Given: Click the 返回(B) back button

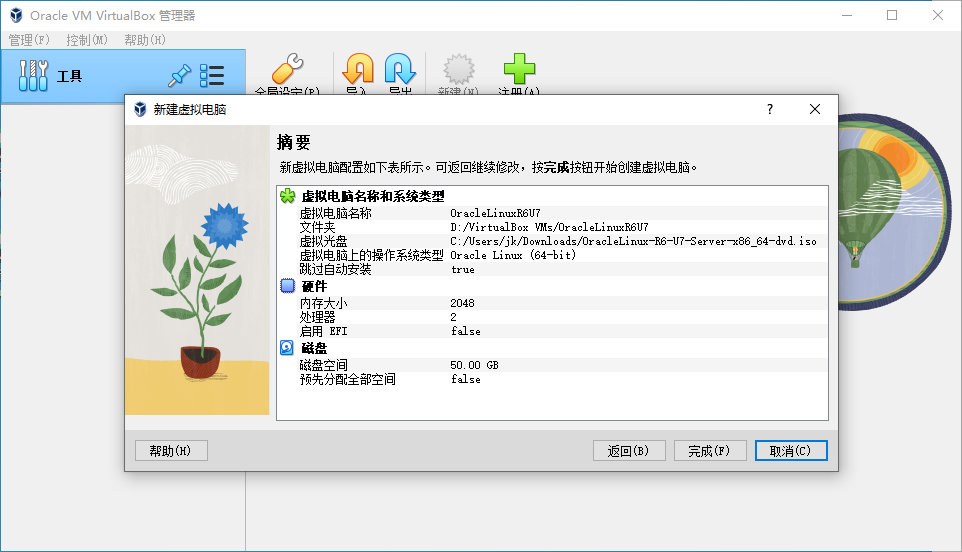Looking at the screenshot, I should pyautogui.click(x=629, y=451).
